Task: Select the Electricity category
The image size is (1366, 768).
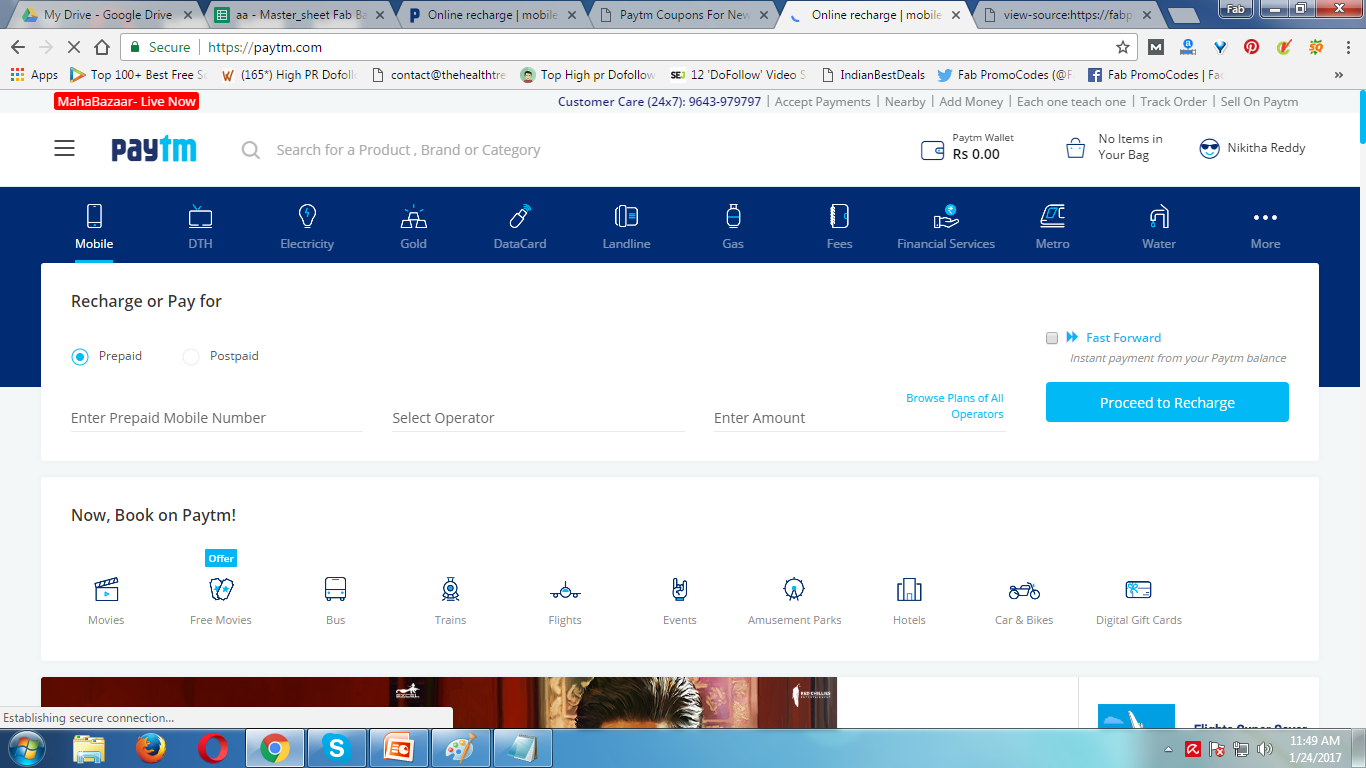Action: point(307,226)
